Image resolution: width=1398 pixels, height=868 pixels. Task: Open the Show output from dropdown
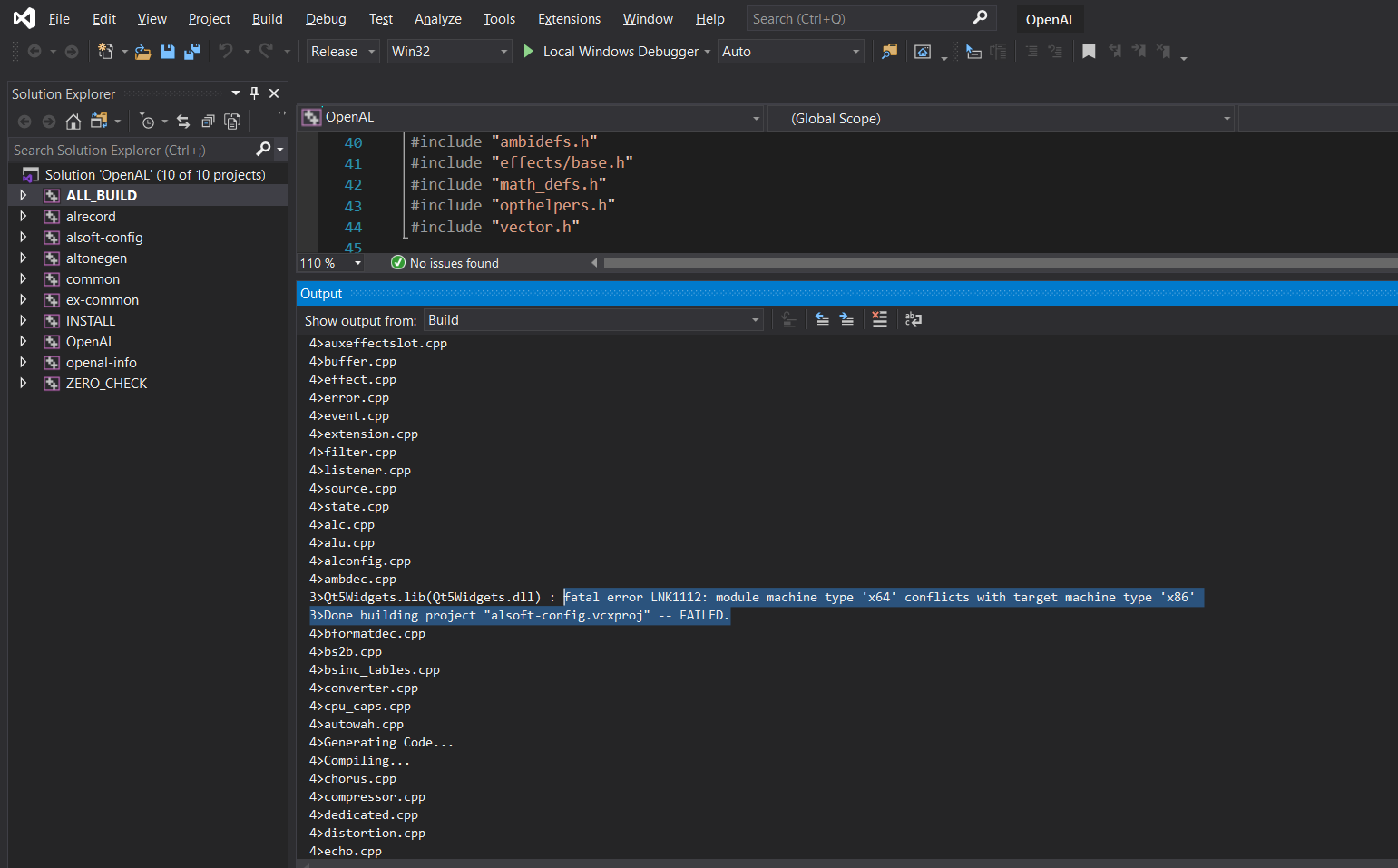[592, 319]
